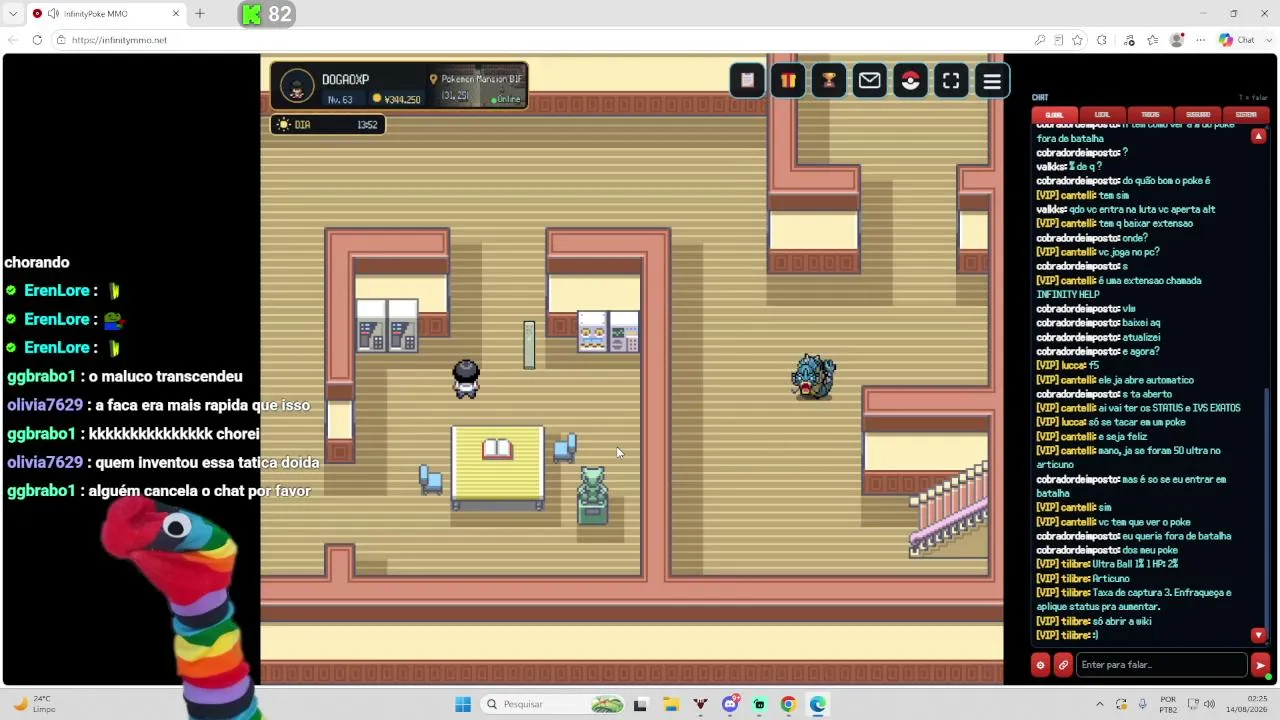Open chat settings gear button
This screenshot has height=720, width=1280.
pos(1040,665)
